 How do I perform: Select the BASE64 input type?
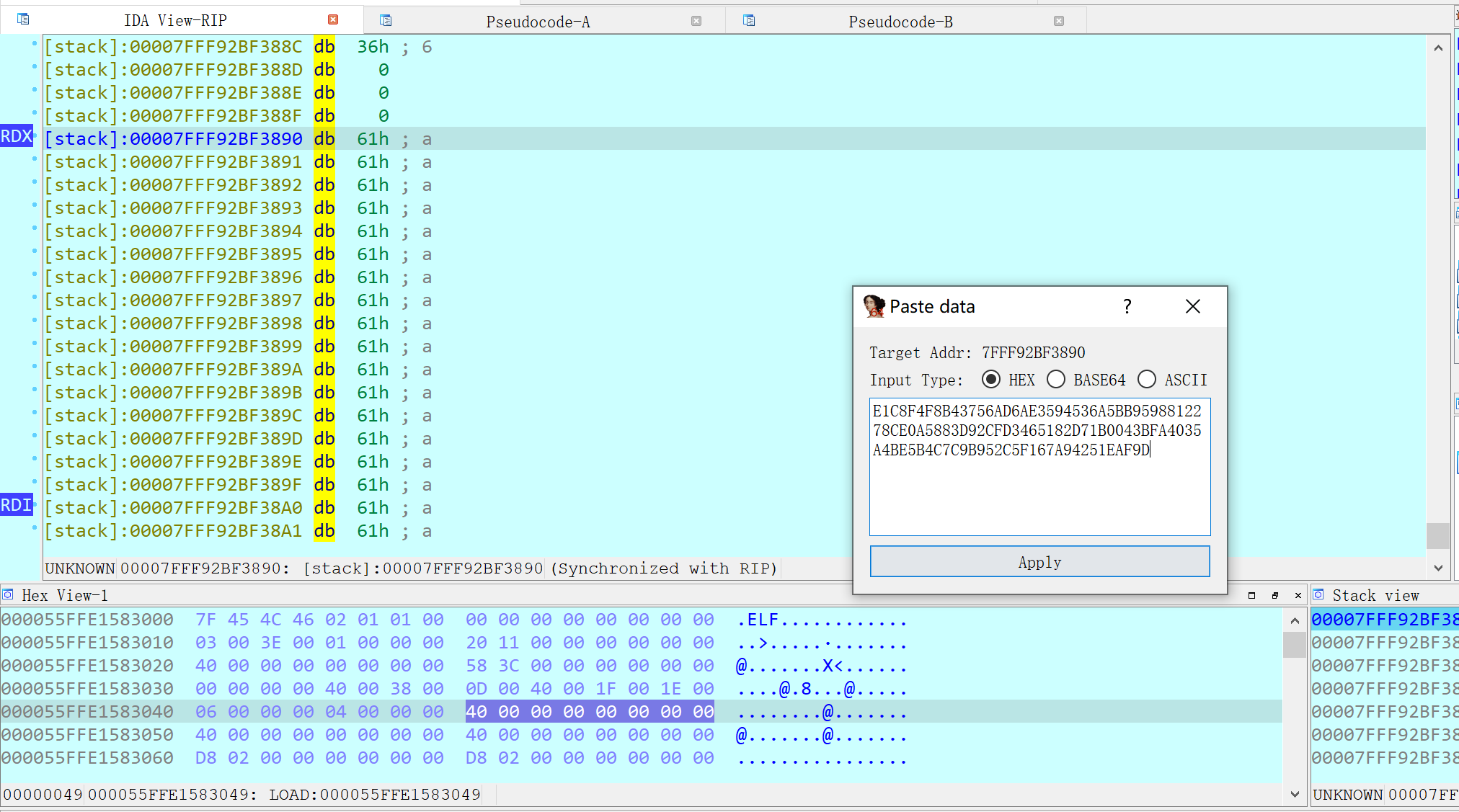[1056, 380]
